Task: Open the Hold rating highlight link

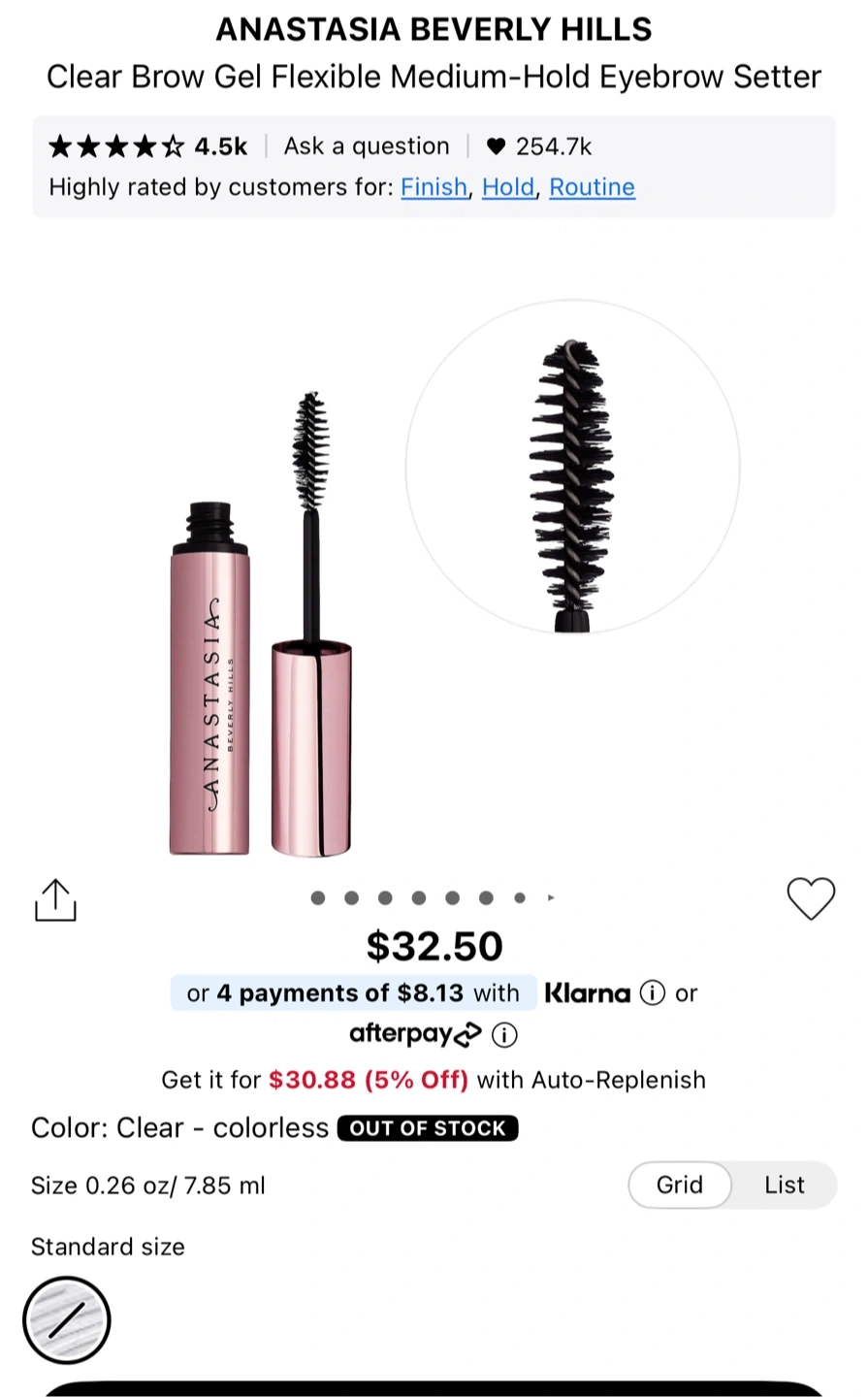Action: 508,187
